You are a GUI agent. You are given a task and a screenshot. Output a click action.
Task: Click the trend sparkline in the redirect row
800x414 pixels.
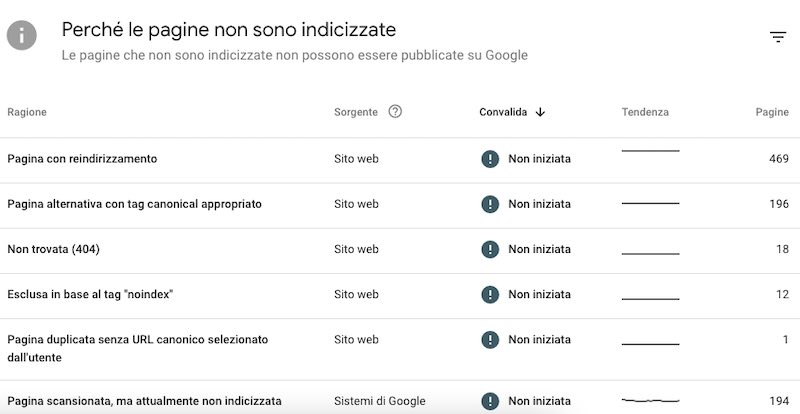click(x=650, y=153)
